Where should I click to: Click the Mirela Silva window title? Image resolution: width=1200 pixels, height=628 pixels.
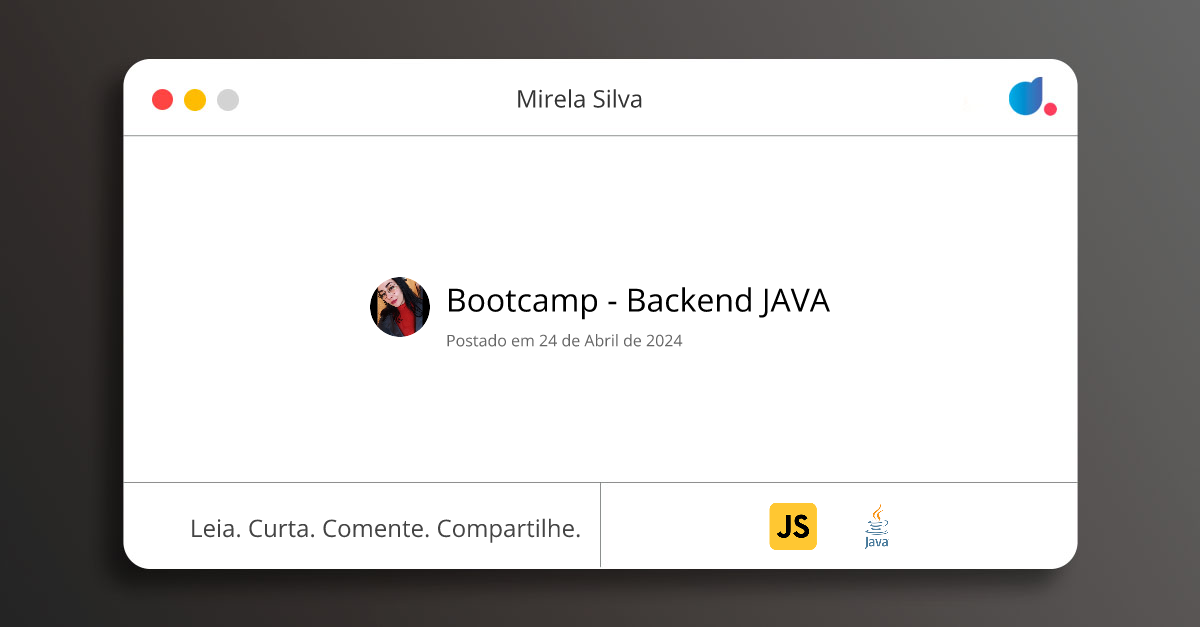point(579,99)
